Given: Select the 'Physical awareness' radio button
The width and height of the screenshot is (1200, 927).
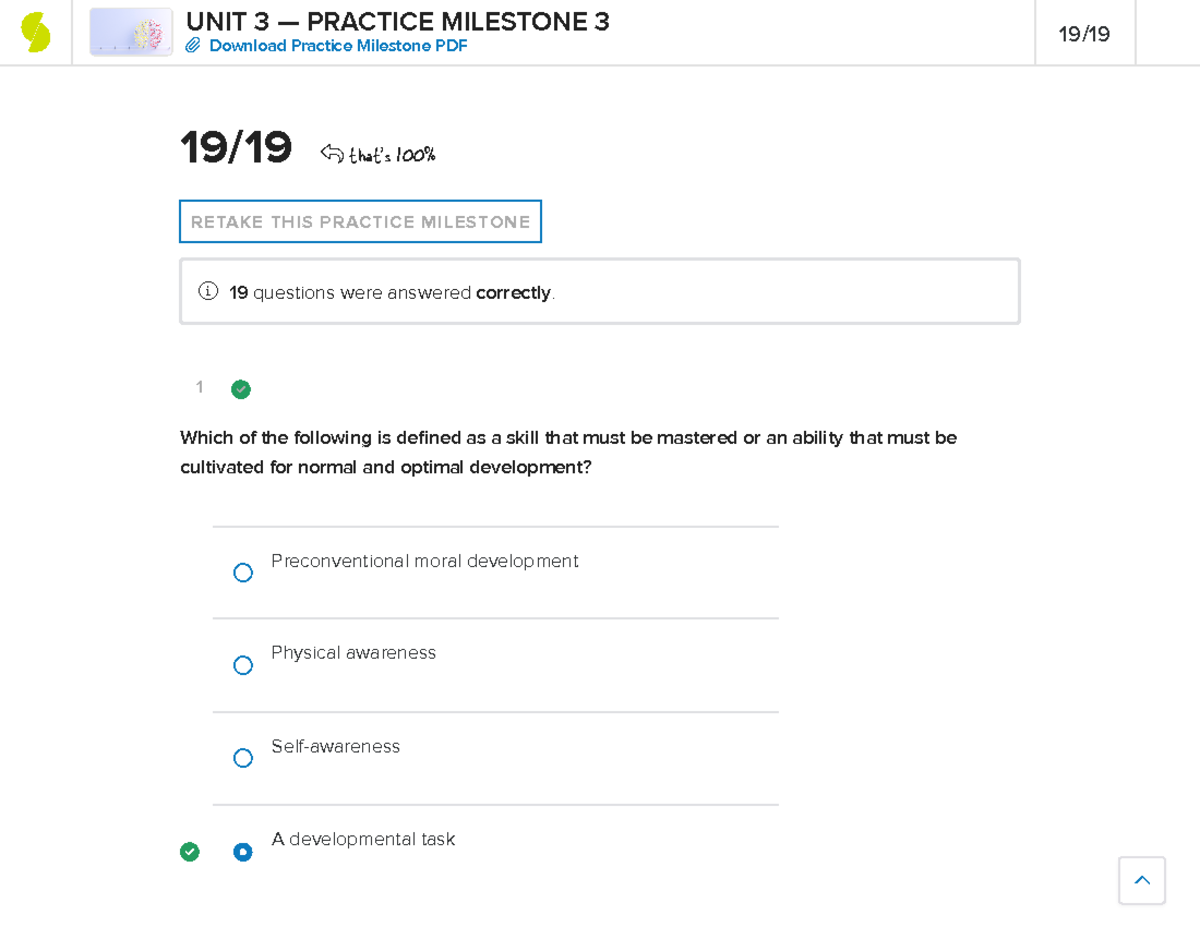Looking at the screenshot, I should tap(243, 664).
